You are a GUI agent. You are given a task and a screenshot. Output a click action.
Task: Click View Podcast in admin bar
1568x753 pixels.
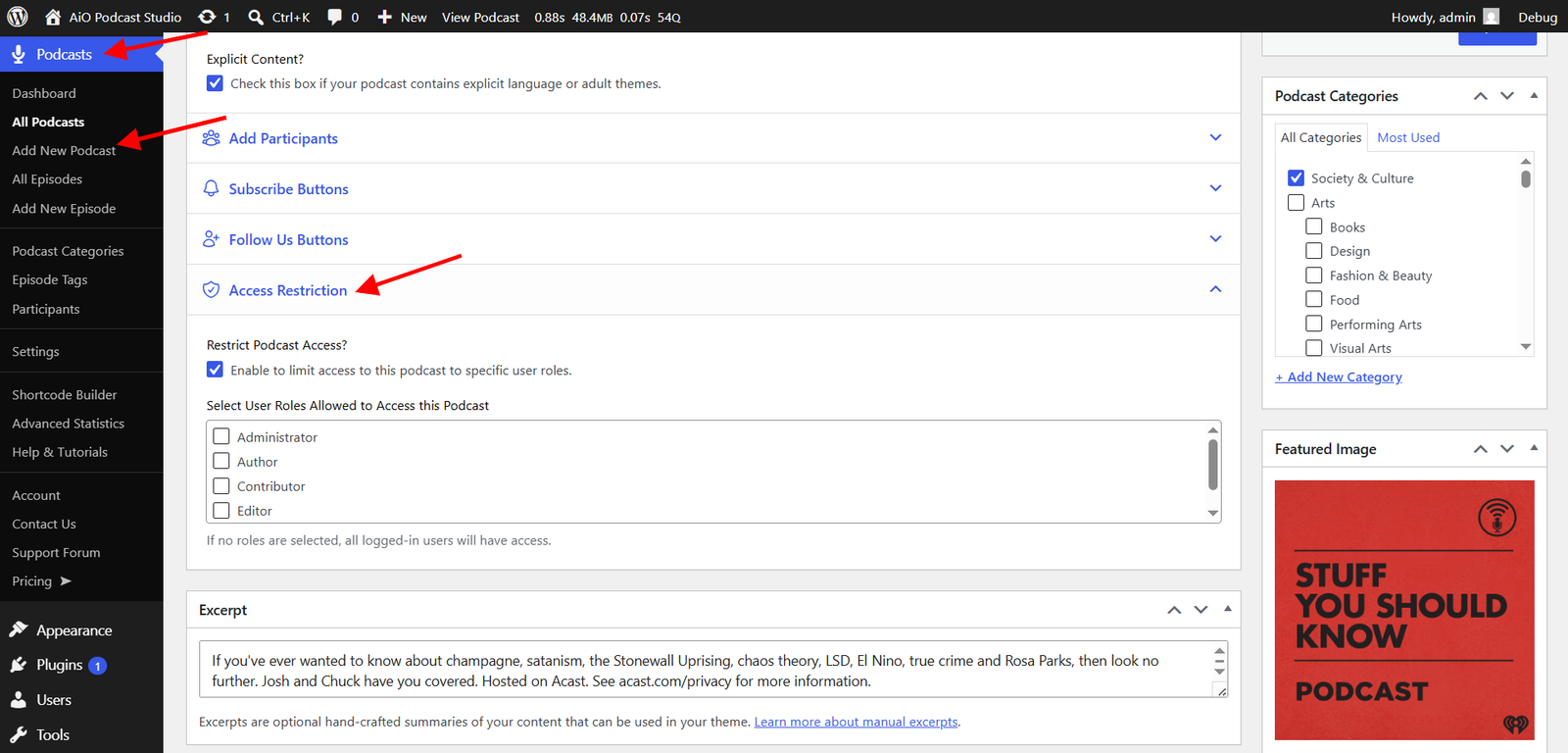pos(480,17)
